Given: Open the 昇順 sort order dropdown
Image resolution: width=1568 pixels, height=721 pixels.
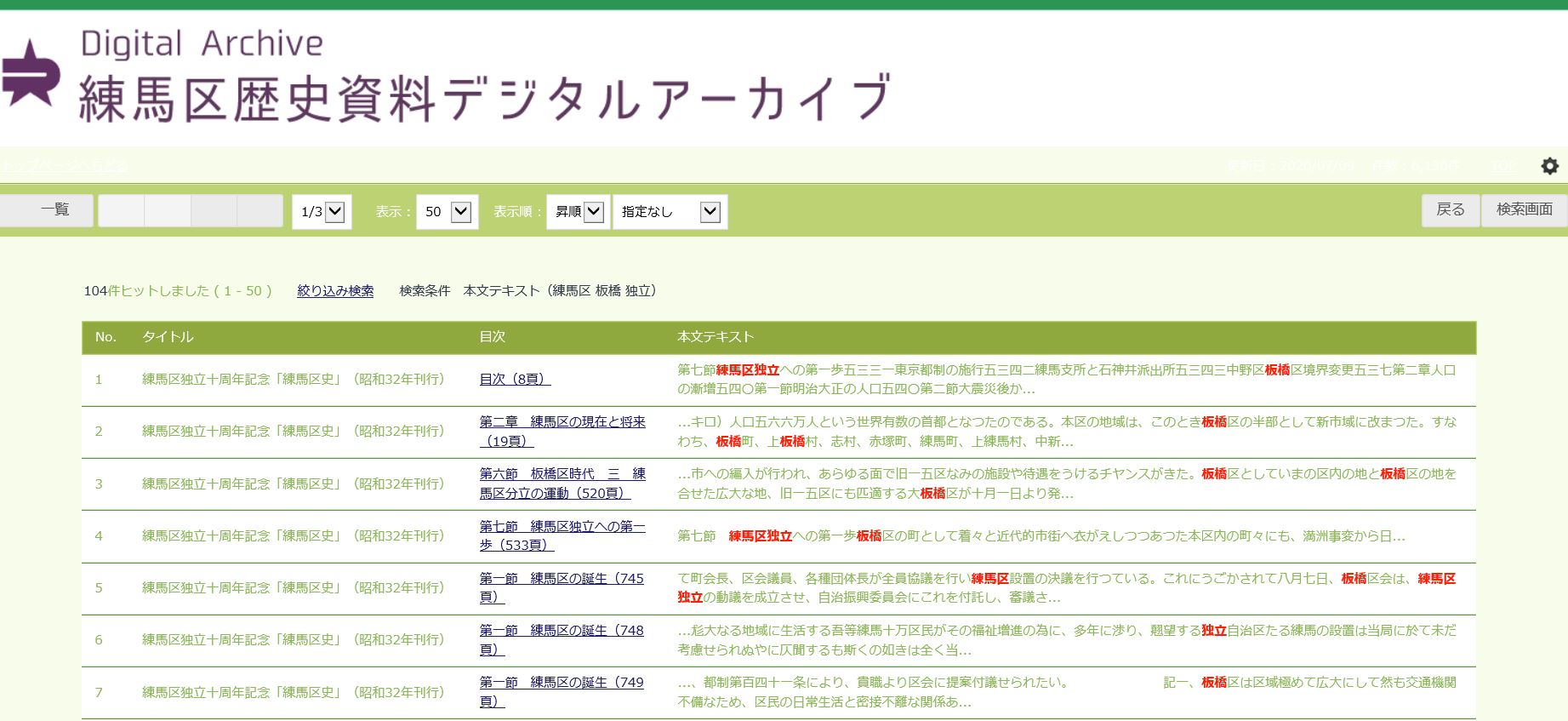Looking at the screenshot, I should click(x=578, y=212).
